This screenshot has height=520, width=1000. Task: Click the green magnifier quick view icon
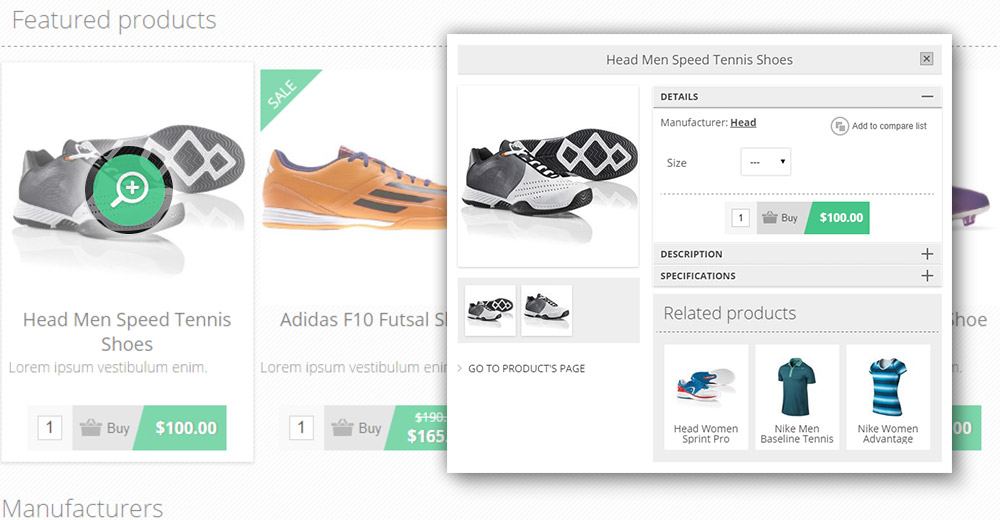click(x=131, y=186)
